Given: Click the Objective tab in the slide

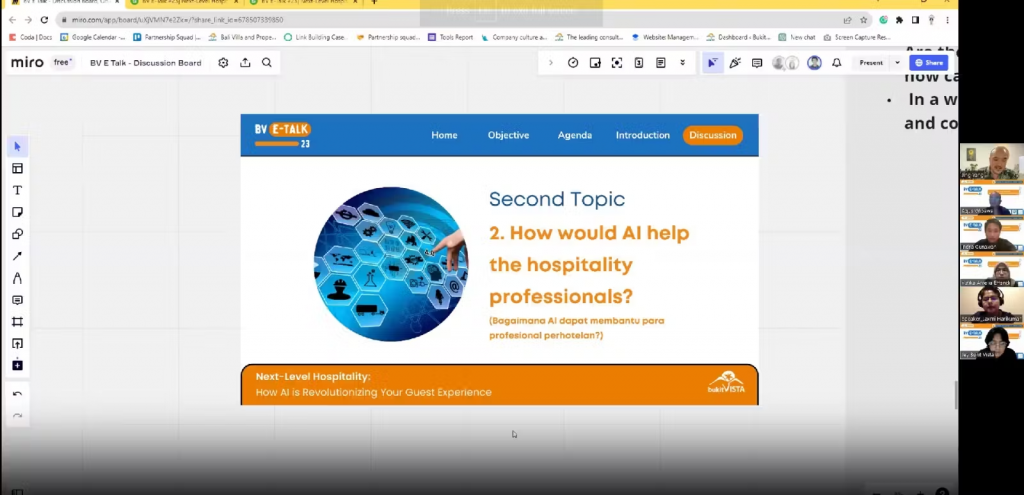Looking at the screenshot, I should [508, 135].
